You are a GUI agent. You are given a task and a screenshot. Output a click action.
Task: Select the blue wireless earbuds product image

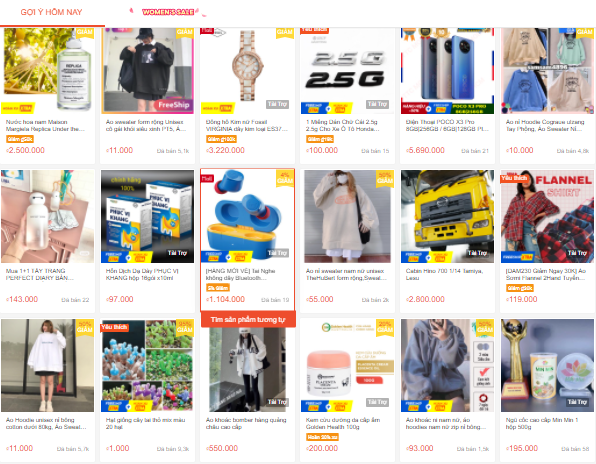tap(247, 216)
